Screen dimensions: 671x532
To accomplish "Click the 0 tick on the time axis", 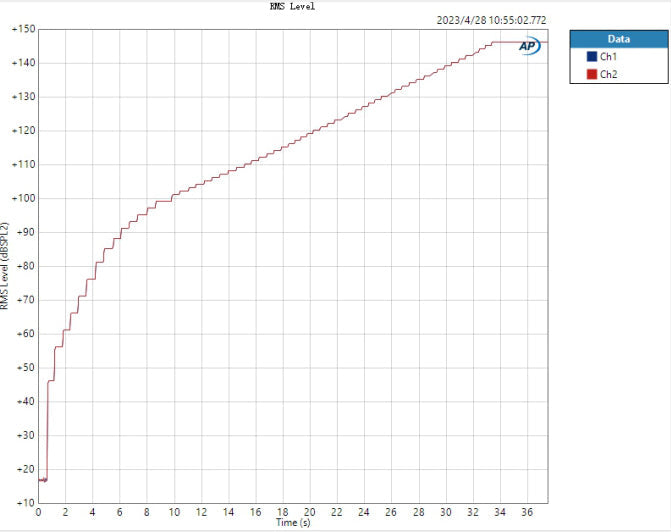I will tap(38, 512).
